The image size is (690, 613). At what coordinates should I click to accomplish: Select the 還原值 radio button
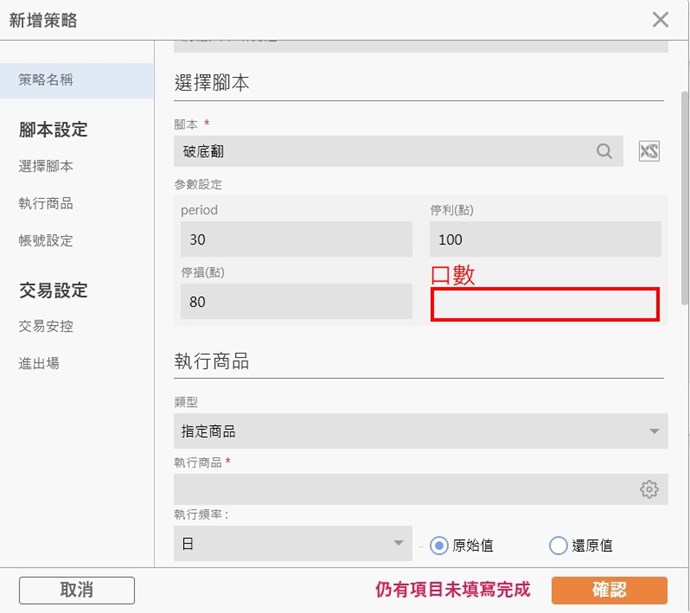point(558,545)
